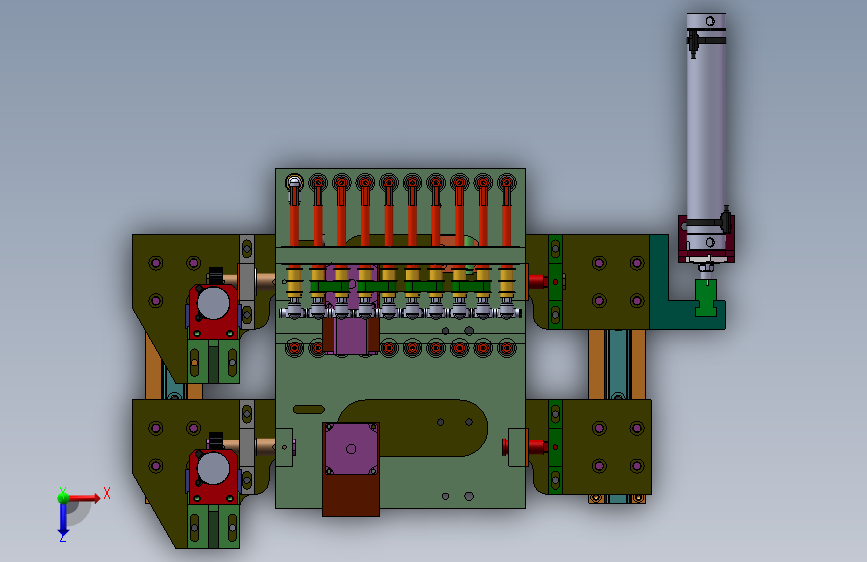
Task: Select the tall gray pneumatic cylinder body
Action: [x=706, y=127]
